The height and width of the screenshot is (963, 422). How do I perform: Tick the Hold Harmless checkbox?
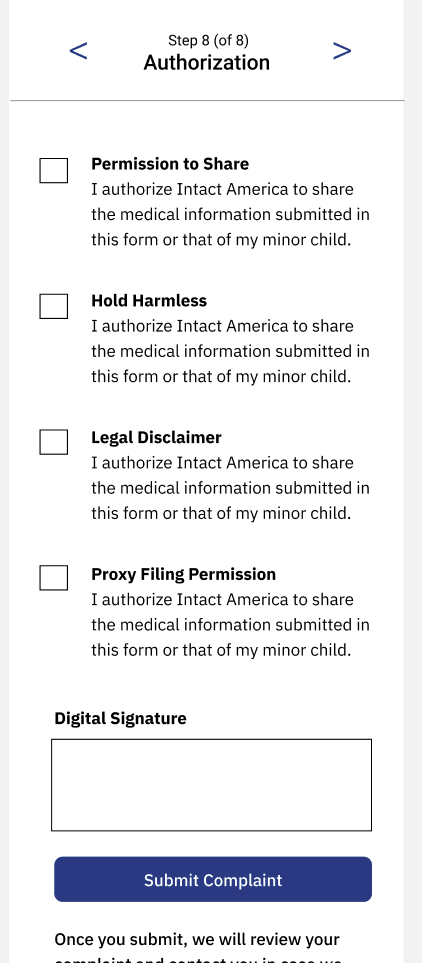coord(53,306)
